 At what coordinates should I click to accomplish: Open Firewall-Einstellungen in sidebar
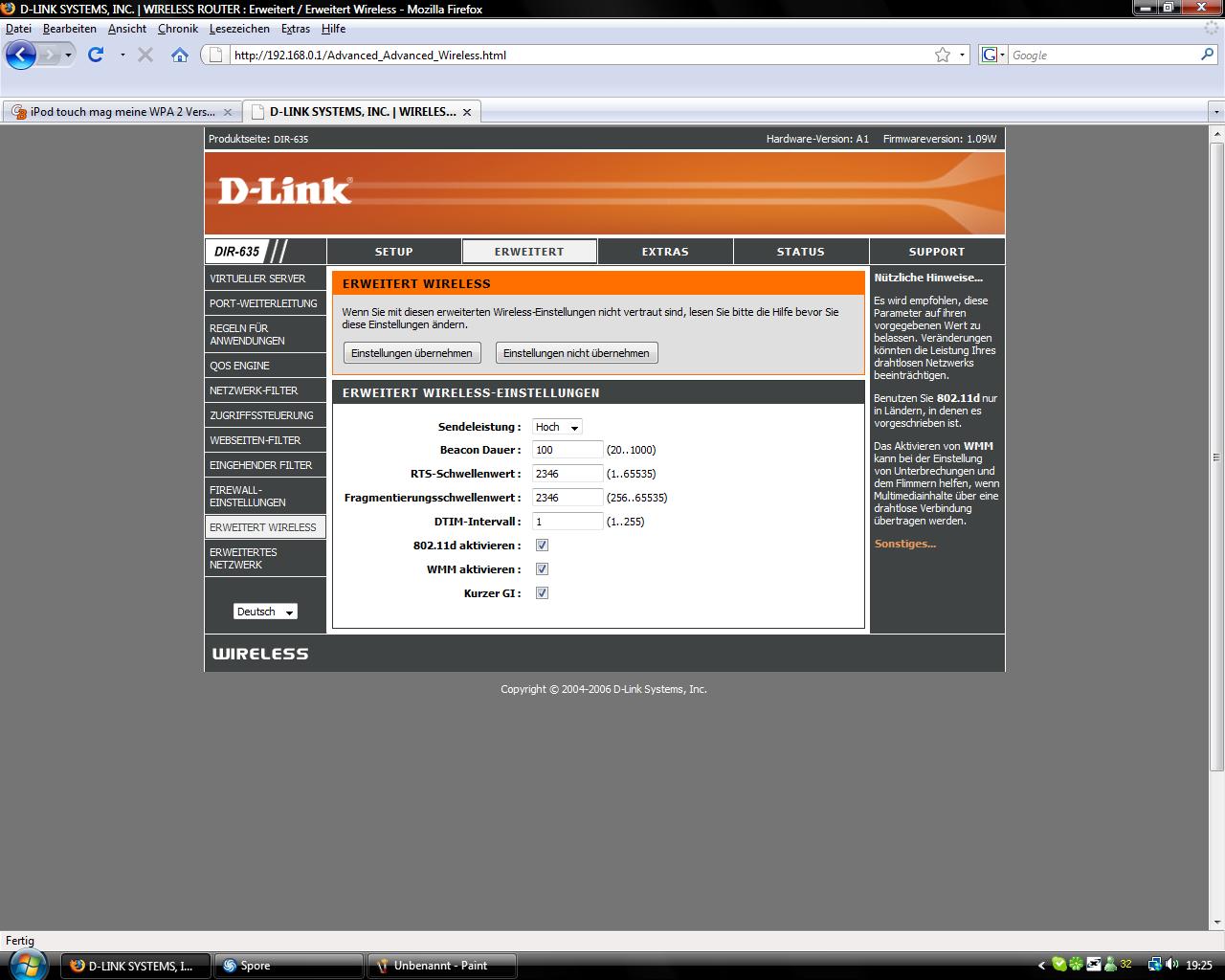pyautogui.click(x=265, y=496)
